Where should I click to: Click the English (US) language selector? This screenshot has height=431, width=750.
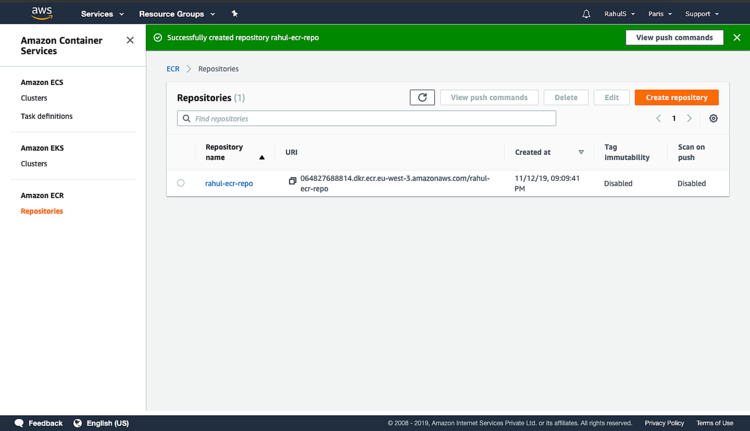pos(108,423)
